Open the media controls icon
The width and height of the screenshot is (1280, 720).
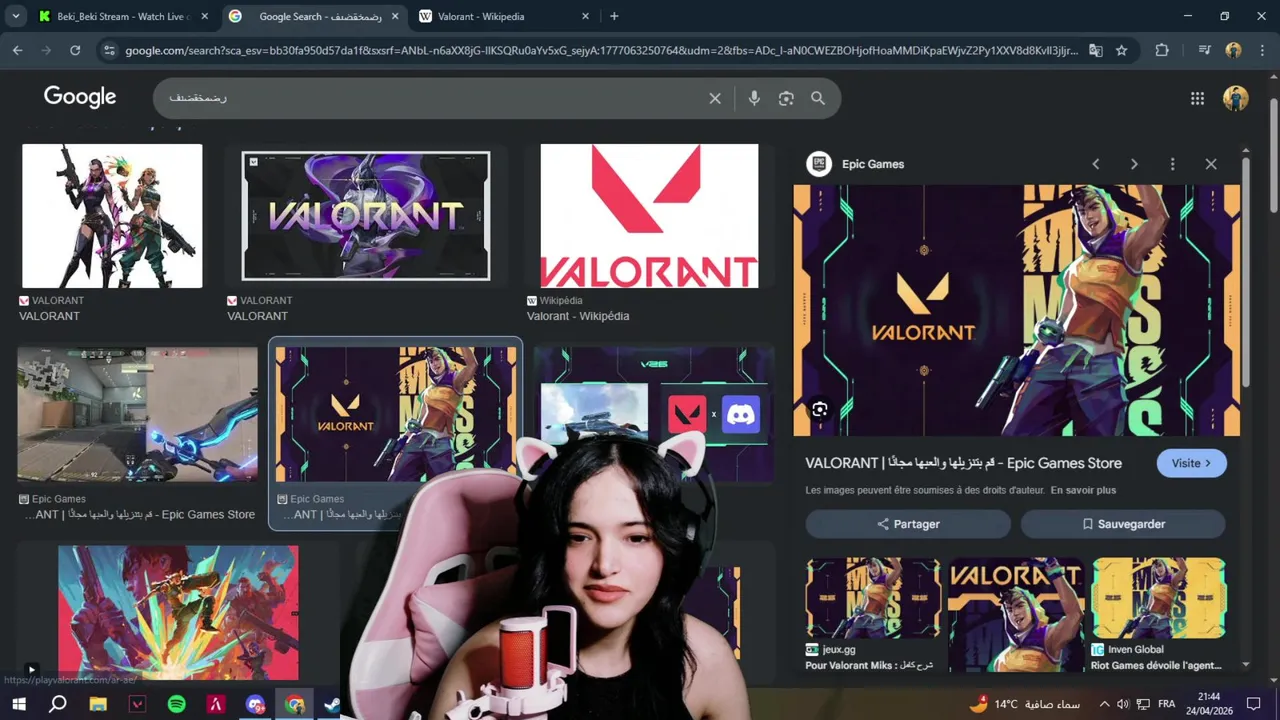(1205, 50)
